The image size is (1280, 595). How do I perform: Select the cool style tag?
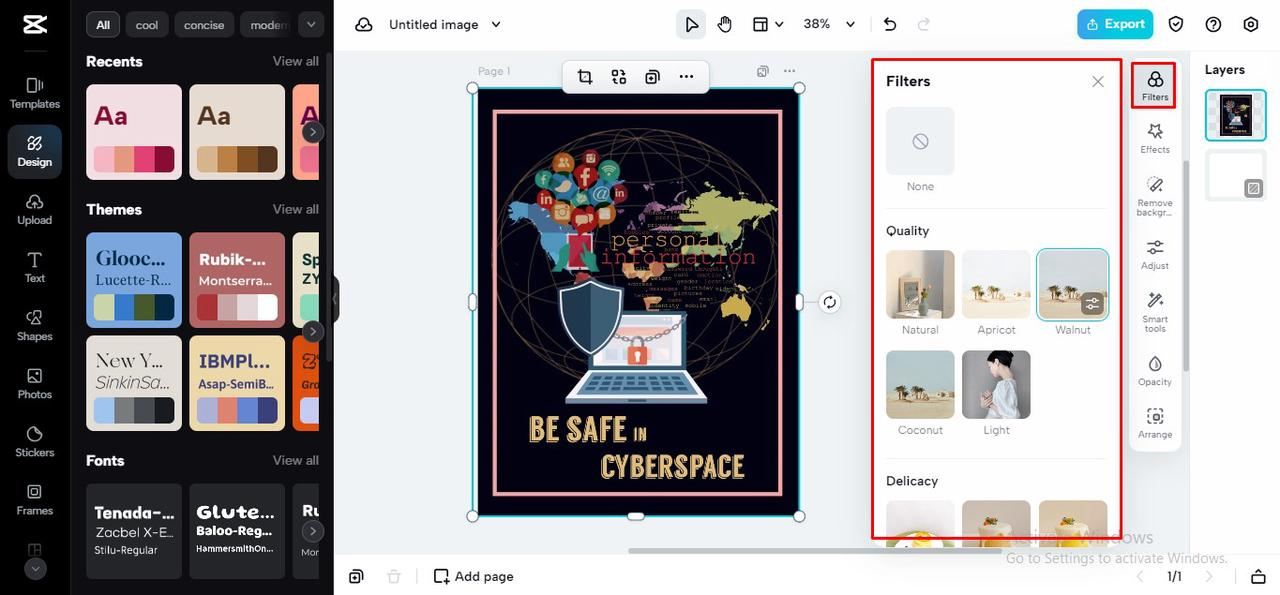[x=147, y=25]
